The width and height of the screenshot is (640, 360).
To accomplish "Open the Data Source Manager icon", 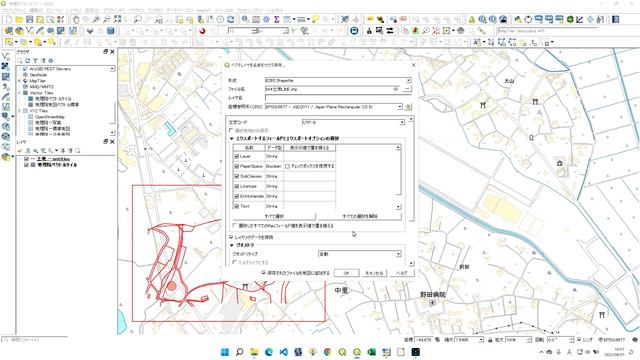I will point(9,31).
